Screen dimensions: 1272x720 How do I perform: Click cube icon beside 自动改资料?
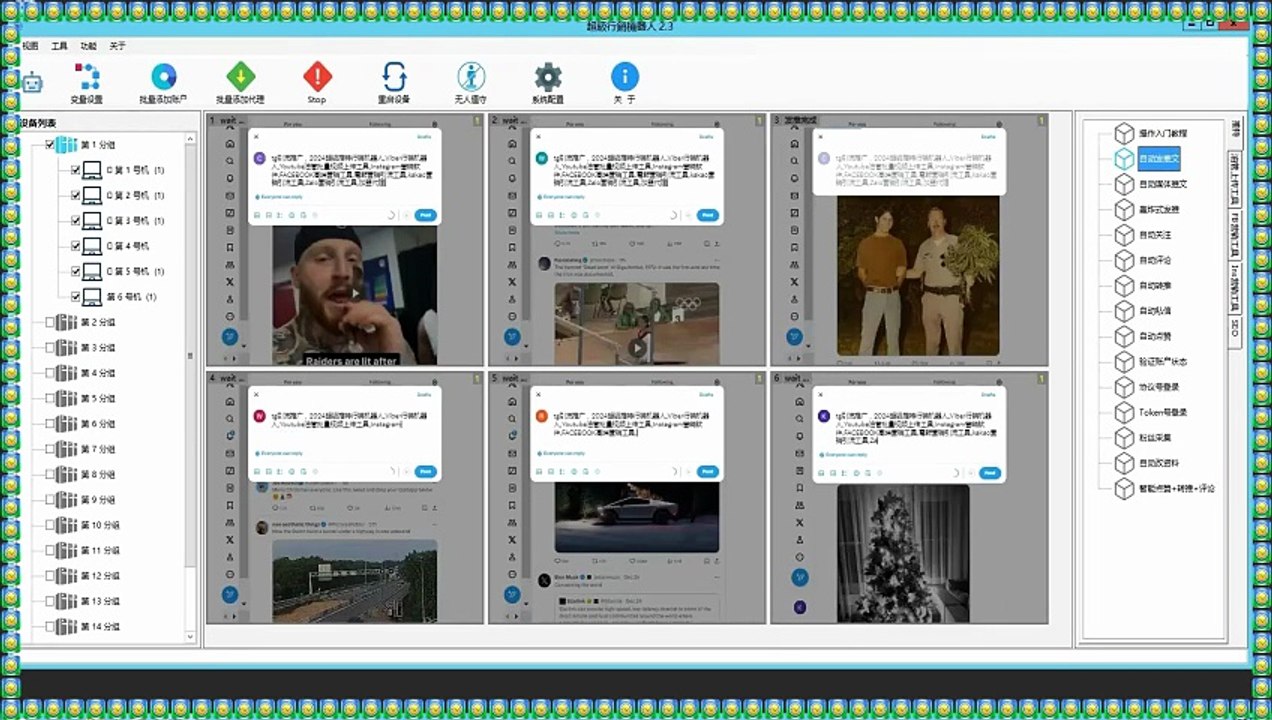[1125, 463]
